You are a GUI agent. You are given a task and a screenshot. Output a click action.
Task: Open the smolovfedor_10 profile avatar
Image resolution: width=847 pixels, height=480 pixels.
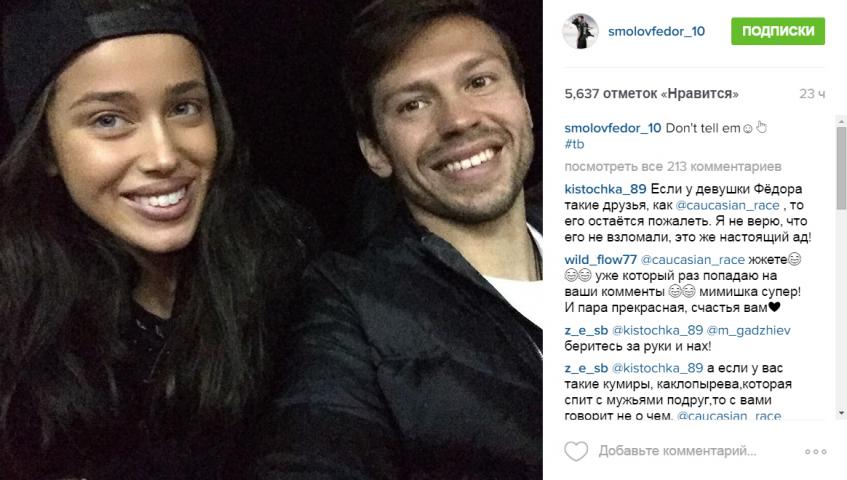[x=581, y=31]
